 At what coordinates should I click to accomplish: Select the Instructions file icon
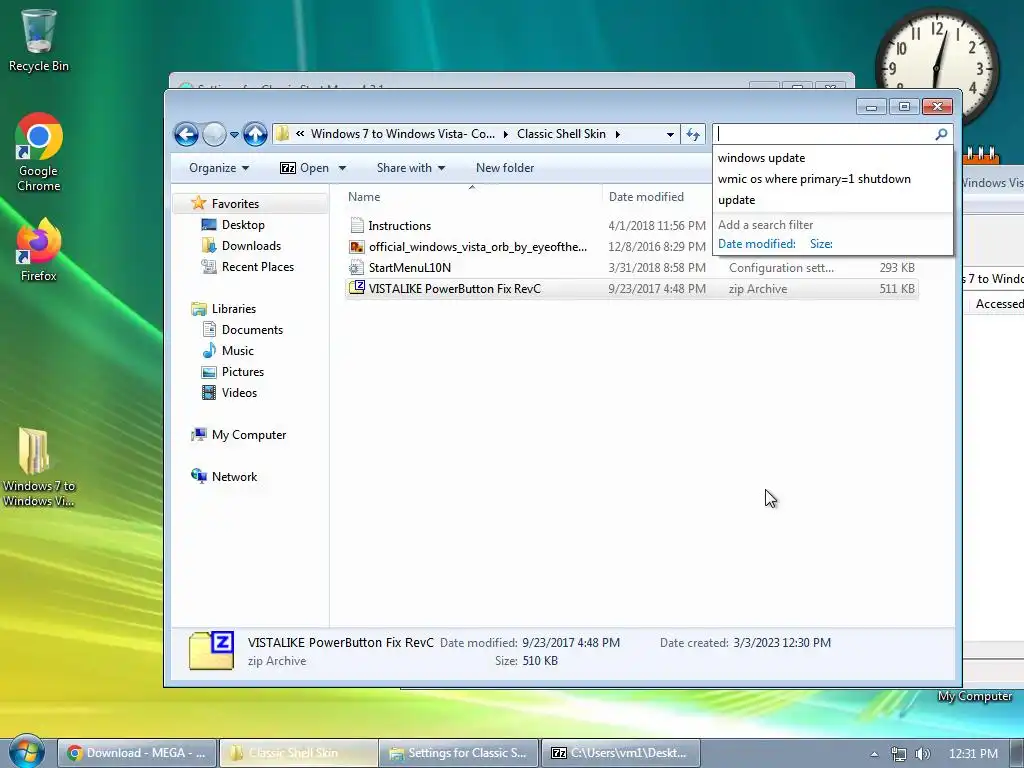pyautogui.click(x=357, y=225)
